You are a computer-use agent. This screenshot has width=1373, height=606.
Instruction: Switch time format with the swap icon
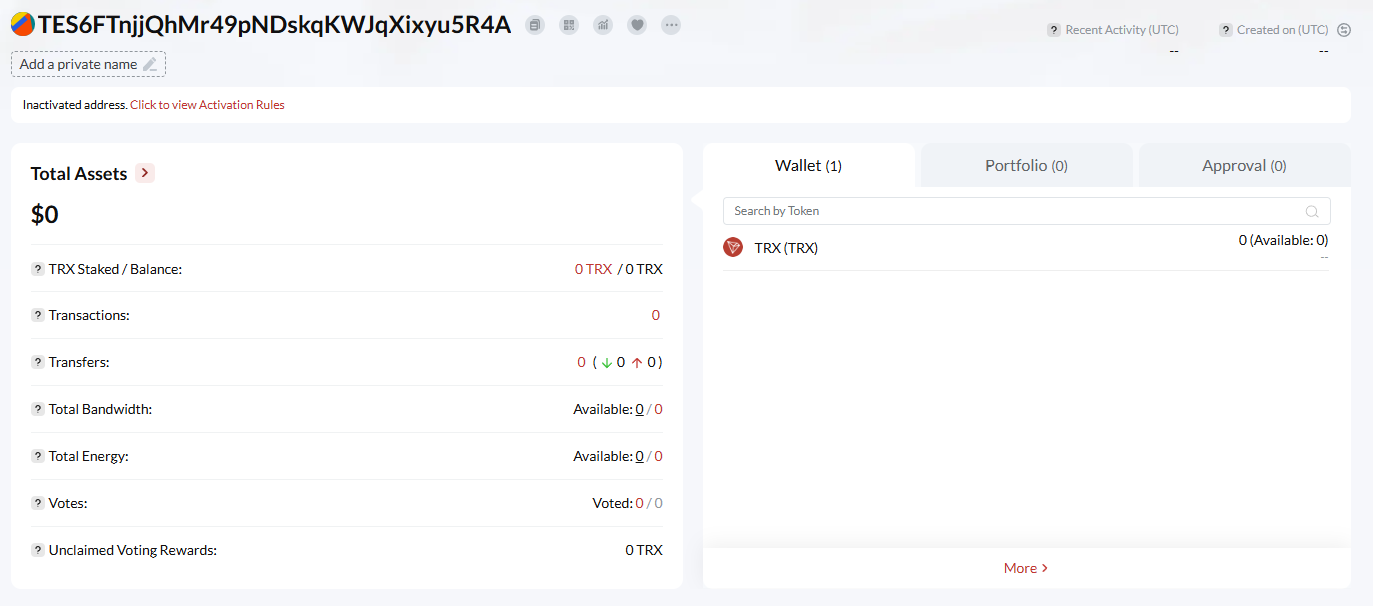click(x=1344, y=30)
